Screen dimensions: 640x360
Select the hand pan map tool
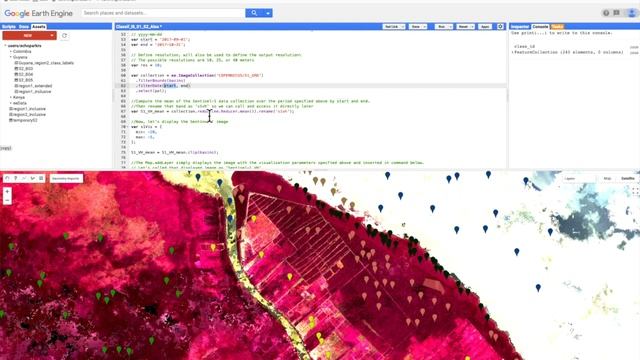(7, 178)
